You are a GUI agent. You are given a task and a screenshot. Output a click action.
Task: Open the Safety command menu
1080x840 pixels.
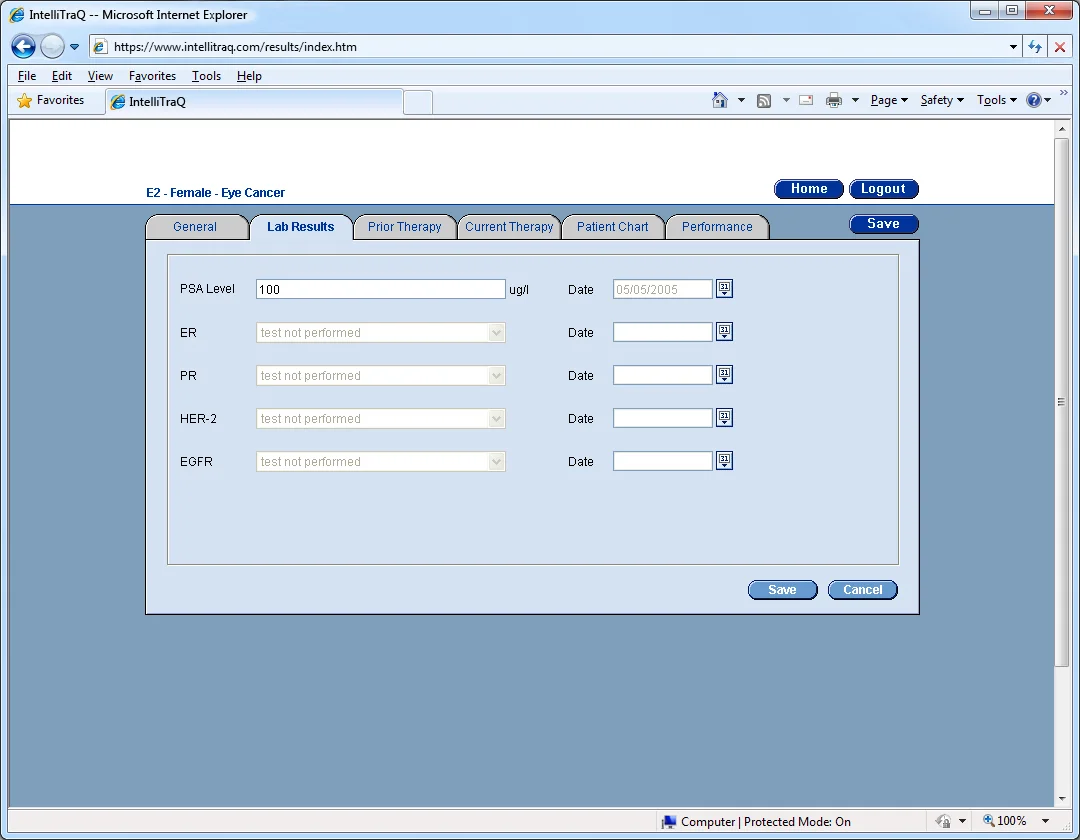[942, 101]
